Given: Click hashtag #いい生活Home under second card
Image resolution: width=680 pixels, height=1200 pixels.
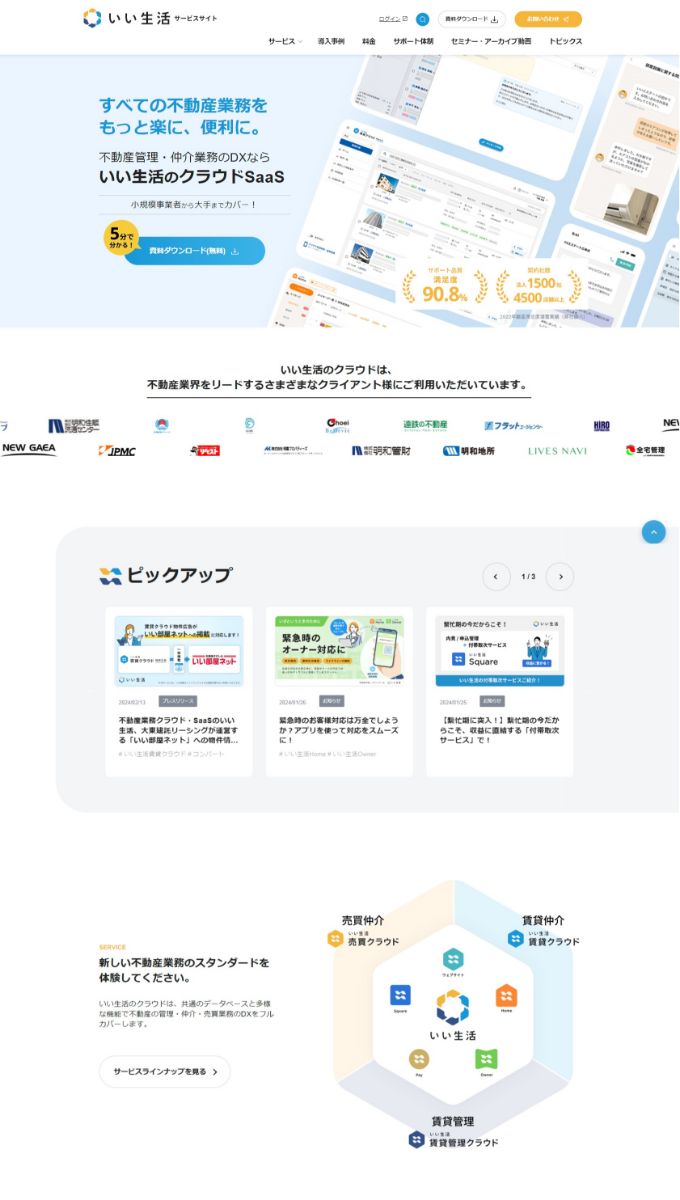Looking at the screenshot, I should point(303,754).
